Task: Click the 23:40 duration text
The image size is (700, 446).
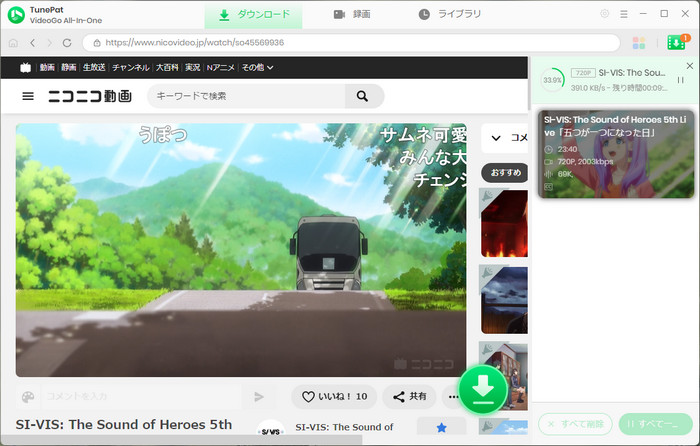Action: pyautogui.click(x=567, y=150)
